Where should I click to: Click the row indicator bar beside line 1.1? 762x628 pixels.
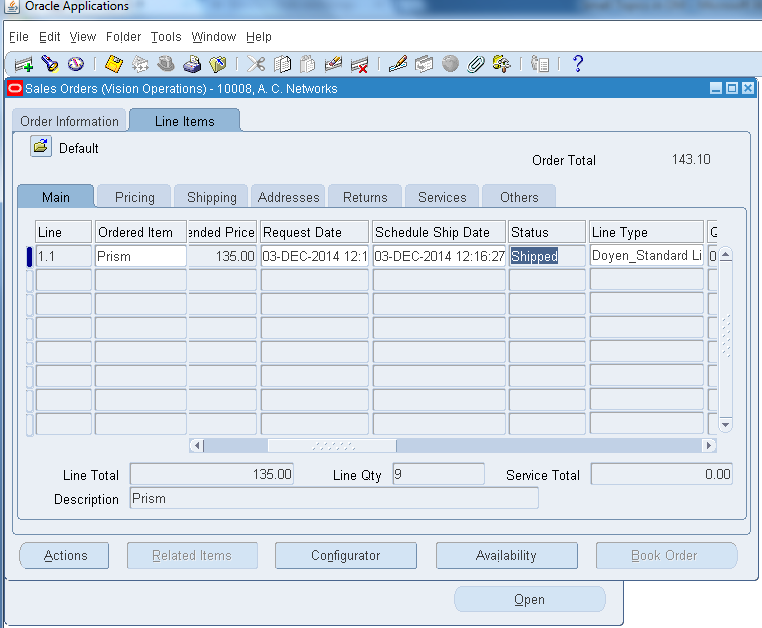point(29,256)
